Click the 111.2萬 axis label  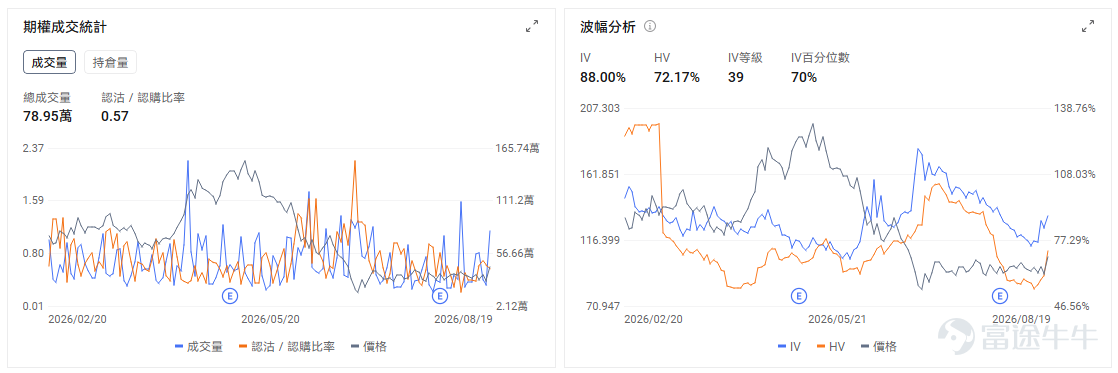pos(514,200)
